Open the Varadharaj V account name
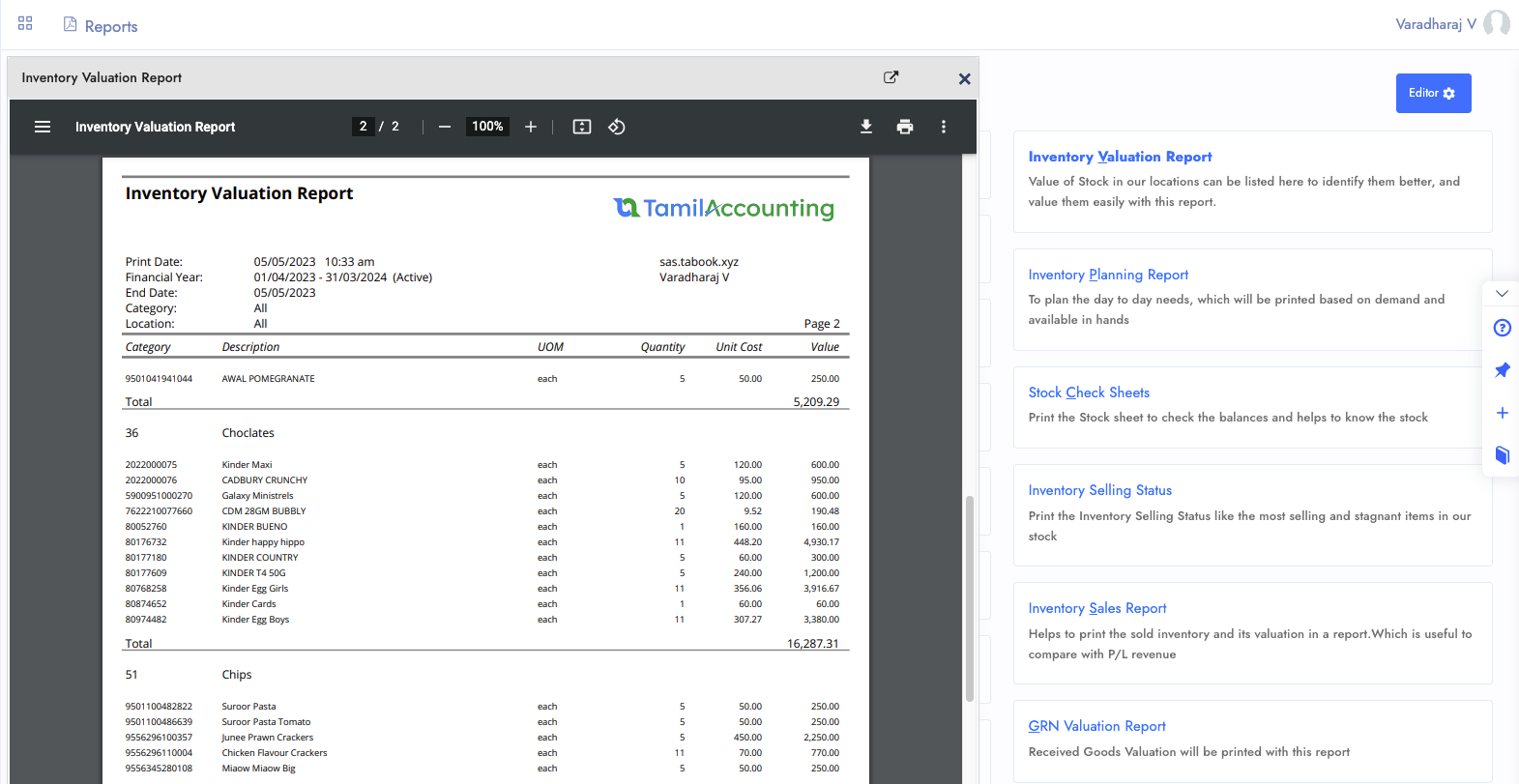The width and height of the screenshot is (1519, 784). 1435,24
